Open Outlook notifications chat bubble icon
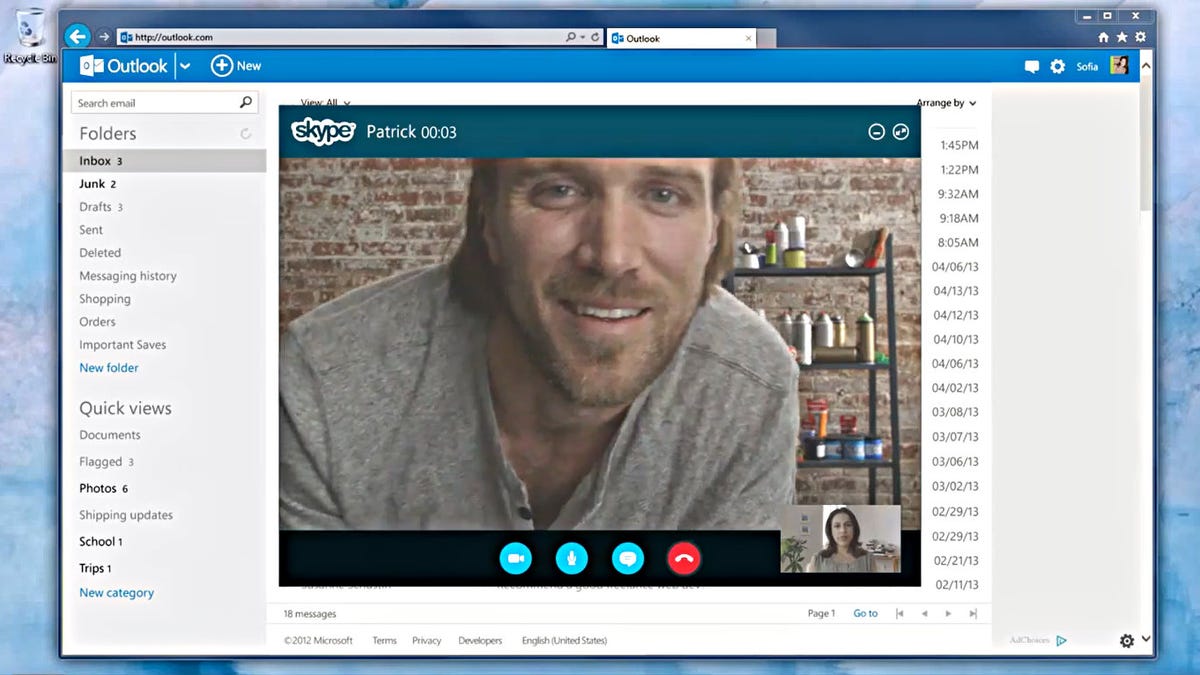Screen dimensions: 1200x675 click(x=1031, y=66)
